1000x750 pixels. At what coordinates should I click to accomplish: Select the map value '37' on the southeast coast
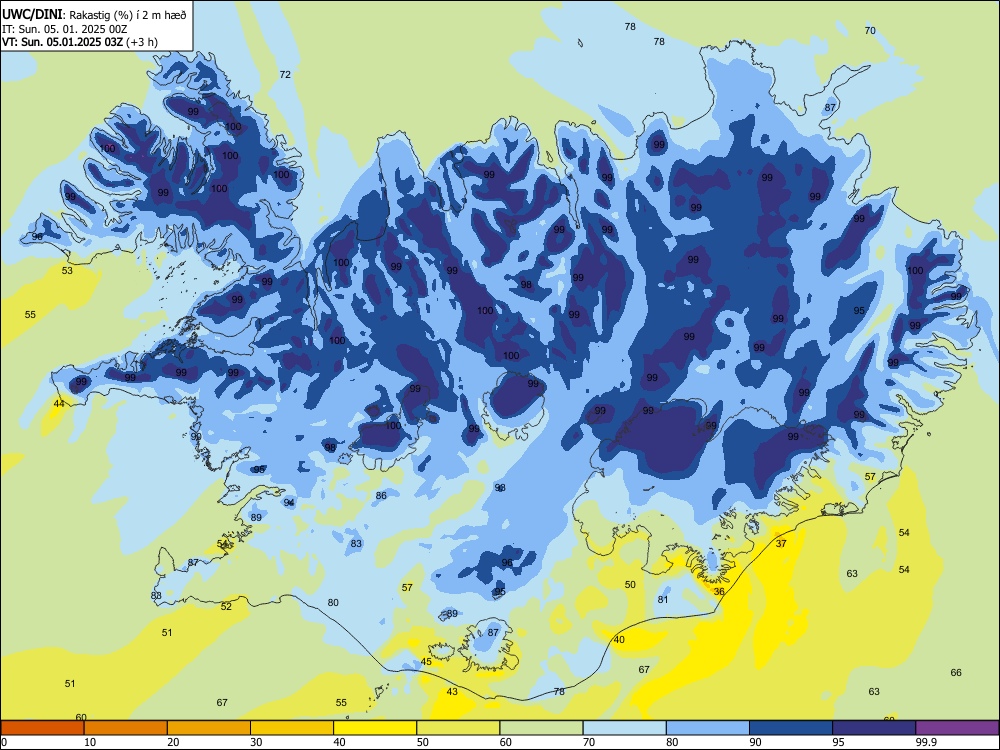[x=781, y=543]
